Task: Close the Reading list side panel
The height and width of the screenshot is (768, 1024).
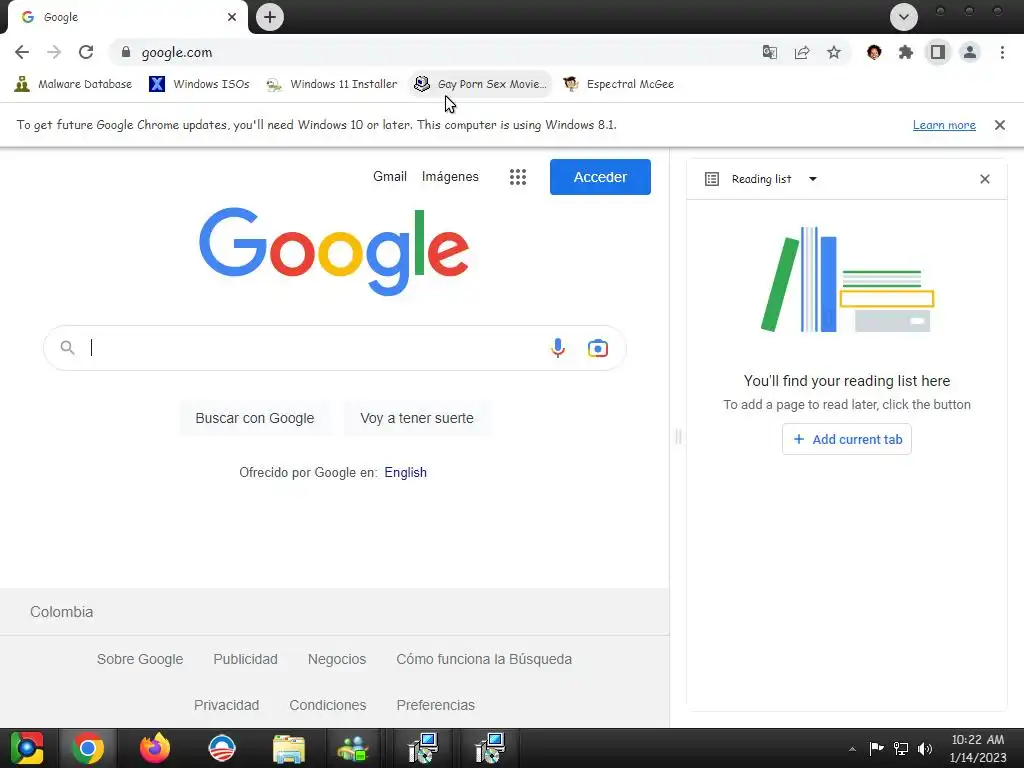Action: (985, 179)
